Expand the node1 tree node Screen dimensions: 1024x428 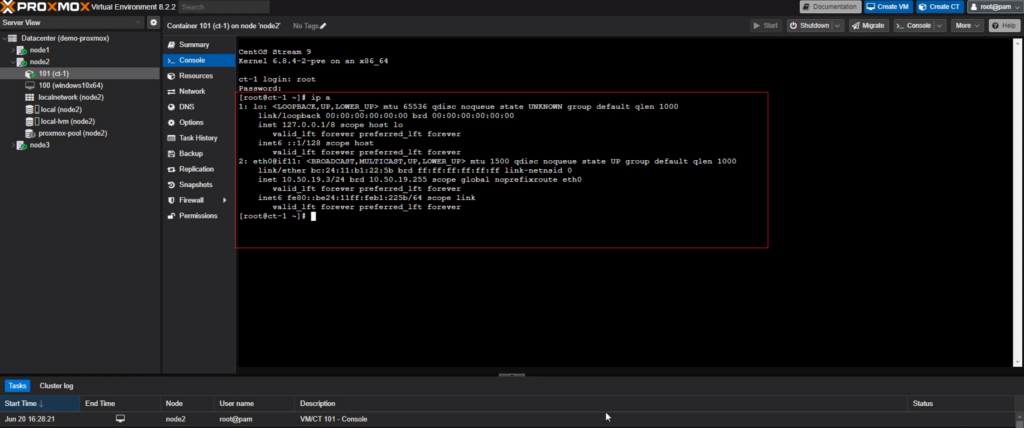click(12, 50)
